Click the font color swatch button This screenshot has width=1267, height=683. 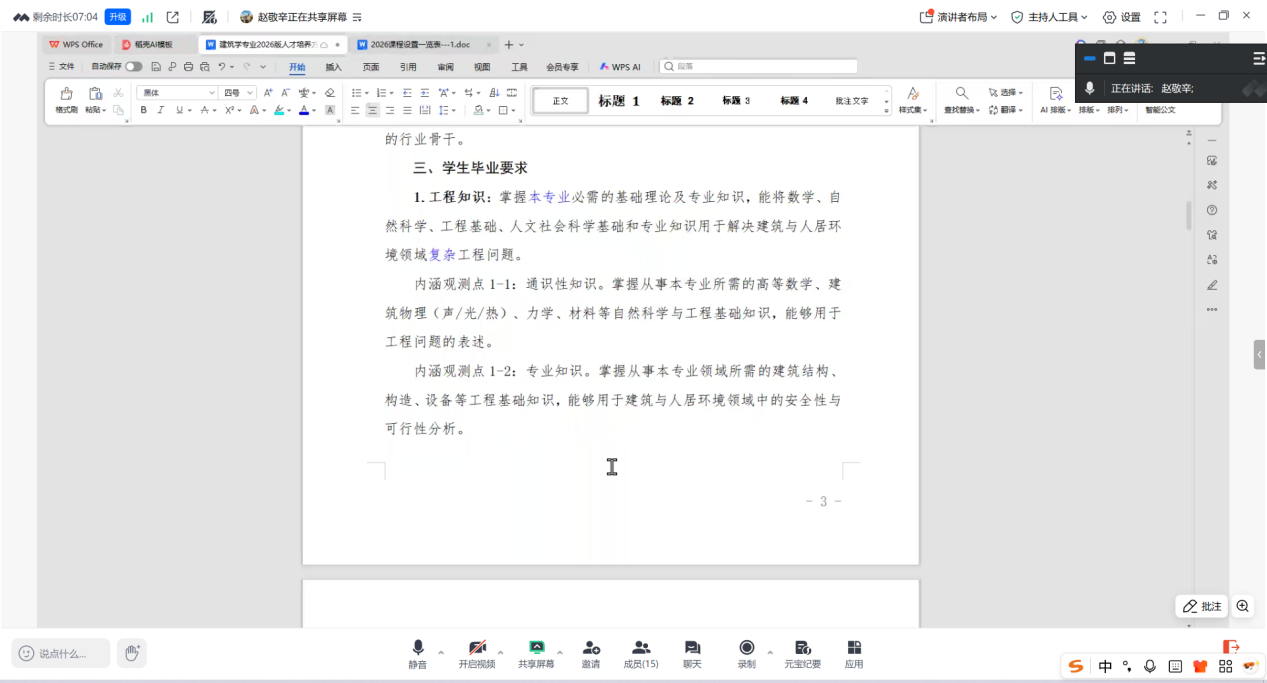(304, 111)
